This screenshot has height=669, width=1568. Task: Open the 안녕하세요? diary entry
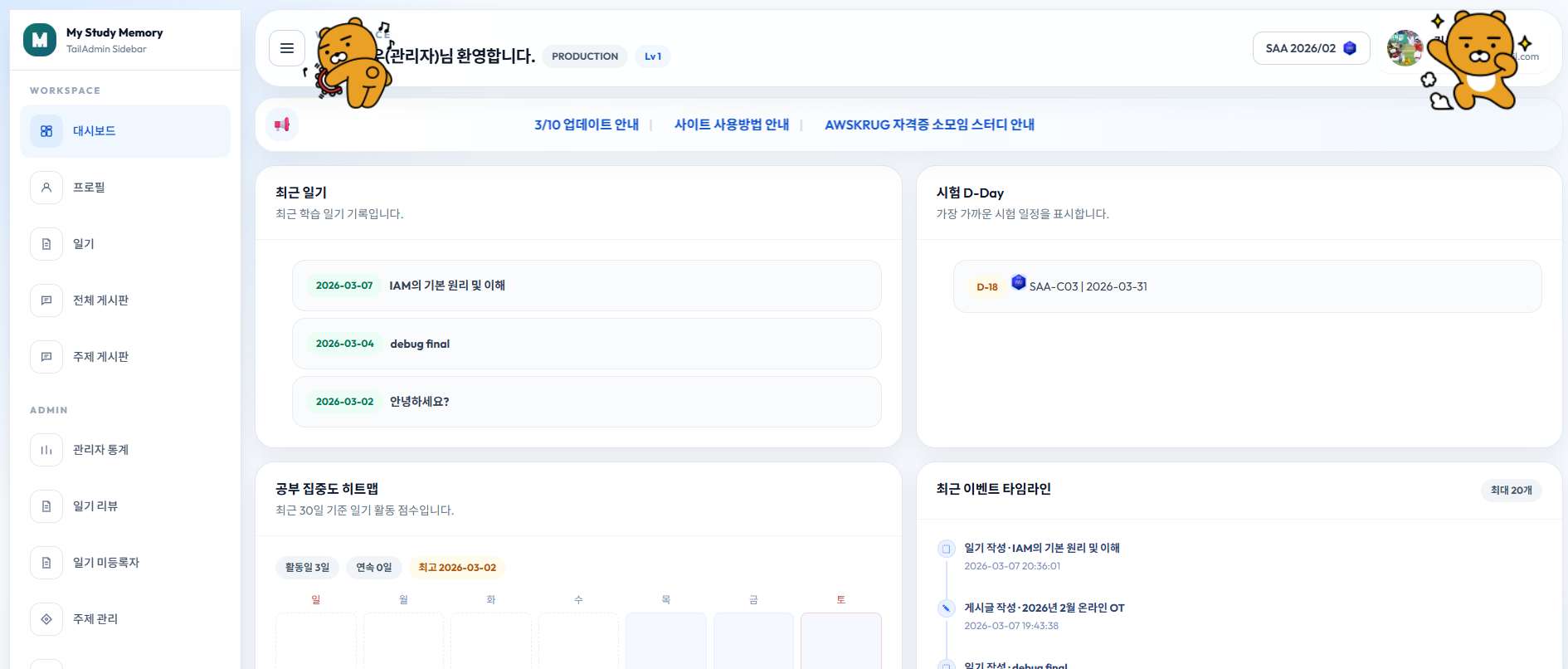click(587, 402)
